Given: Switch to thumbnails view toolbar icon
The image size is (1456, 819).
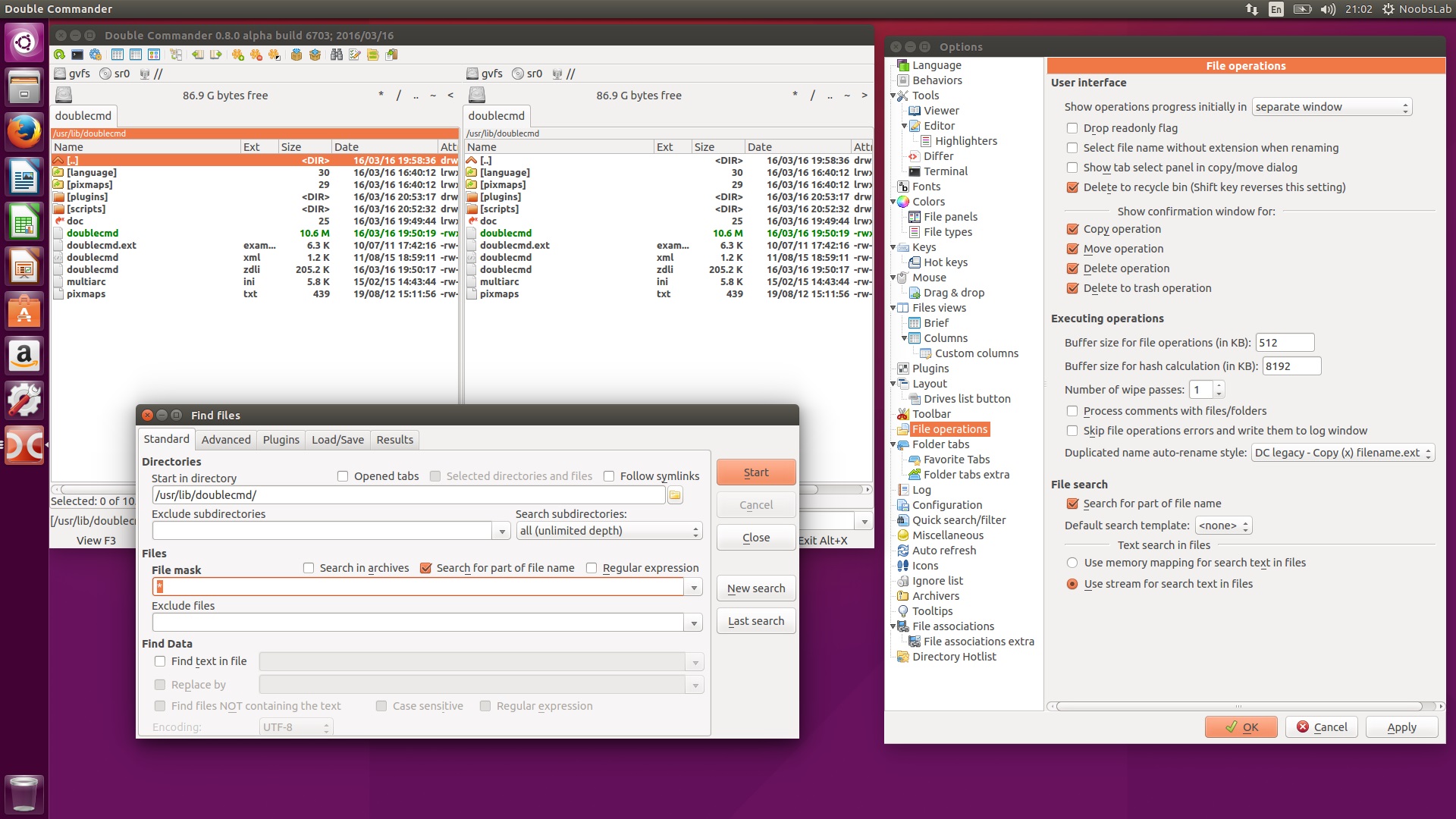Looking at the screenshot, I should point(154,55).
